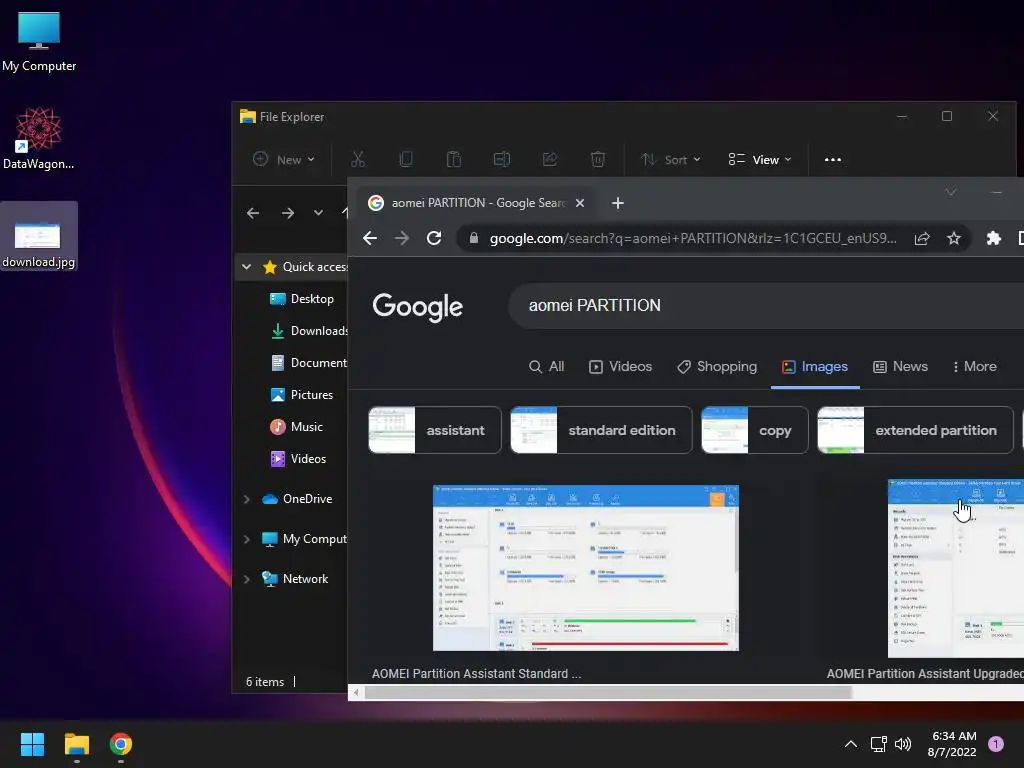Open Videos in File Explorer sidebar
The width and height of the screenshot is (1024, 768).
(x=298, y=458)
